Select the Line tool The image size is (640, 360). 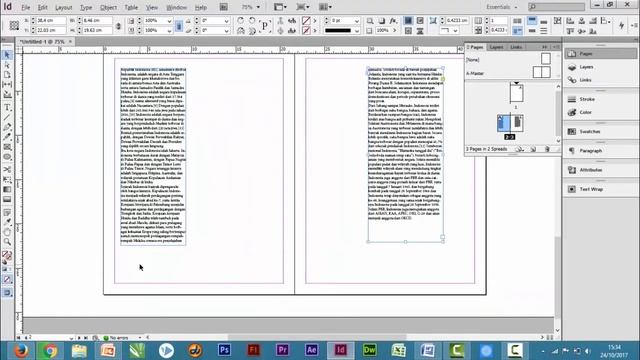point(7,118)
